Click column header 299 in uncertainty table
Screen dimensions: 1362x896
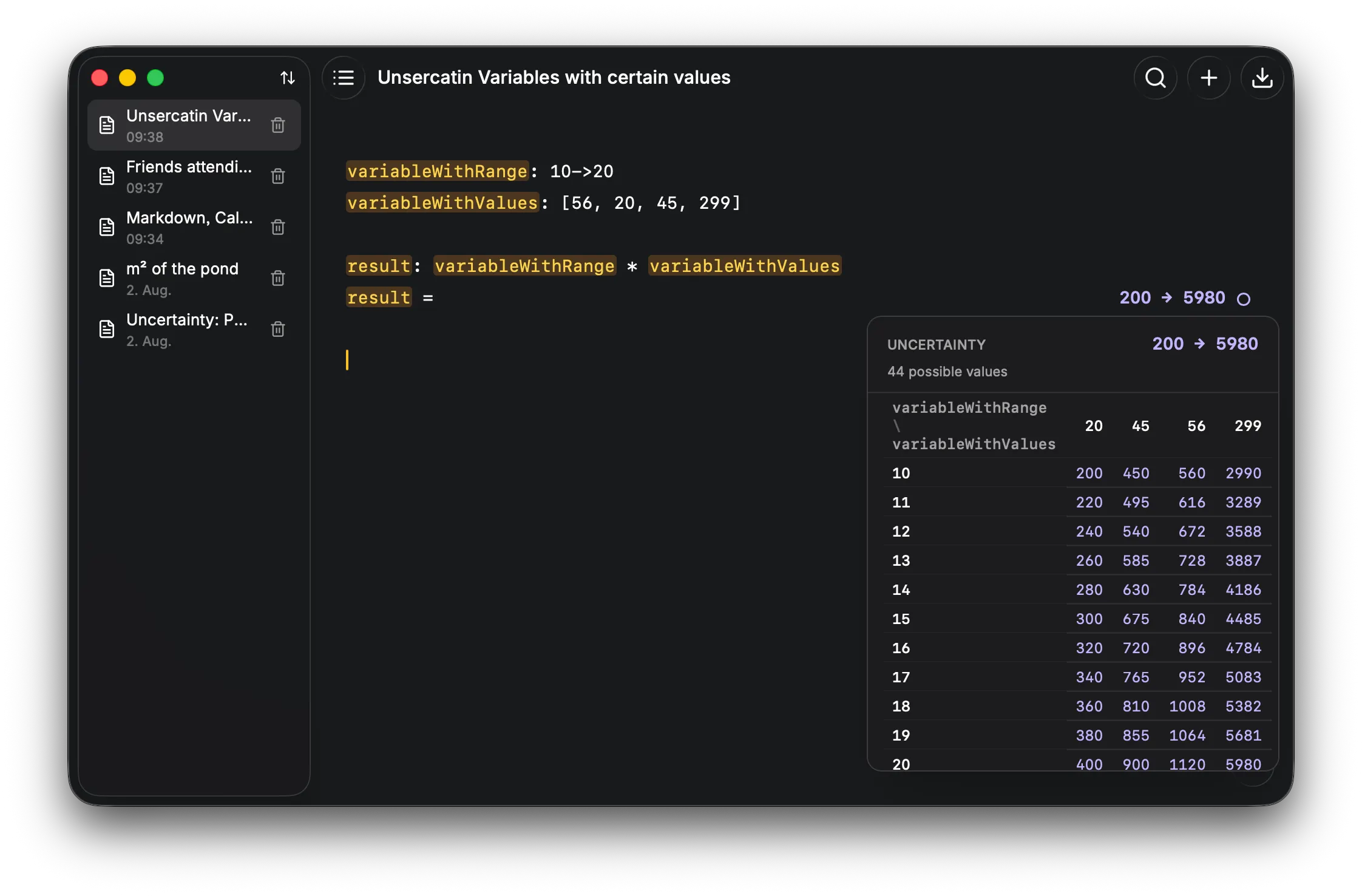pos(1248,426)
